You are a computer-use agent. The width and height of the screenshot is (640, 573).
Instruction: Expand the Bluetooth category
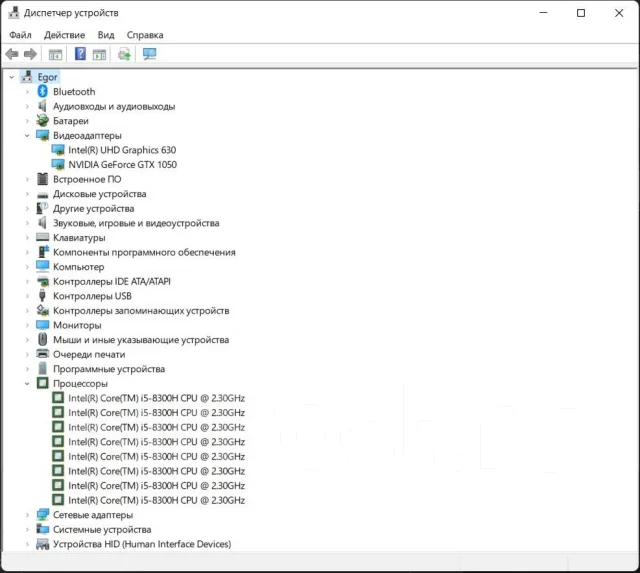27,91
